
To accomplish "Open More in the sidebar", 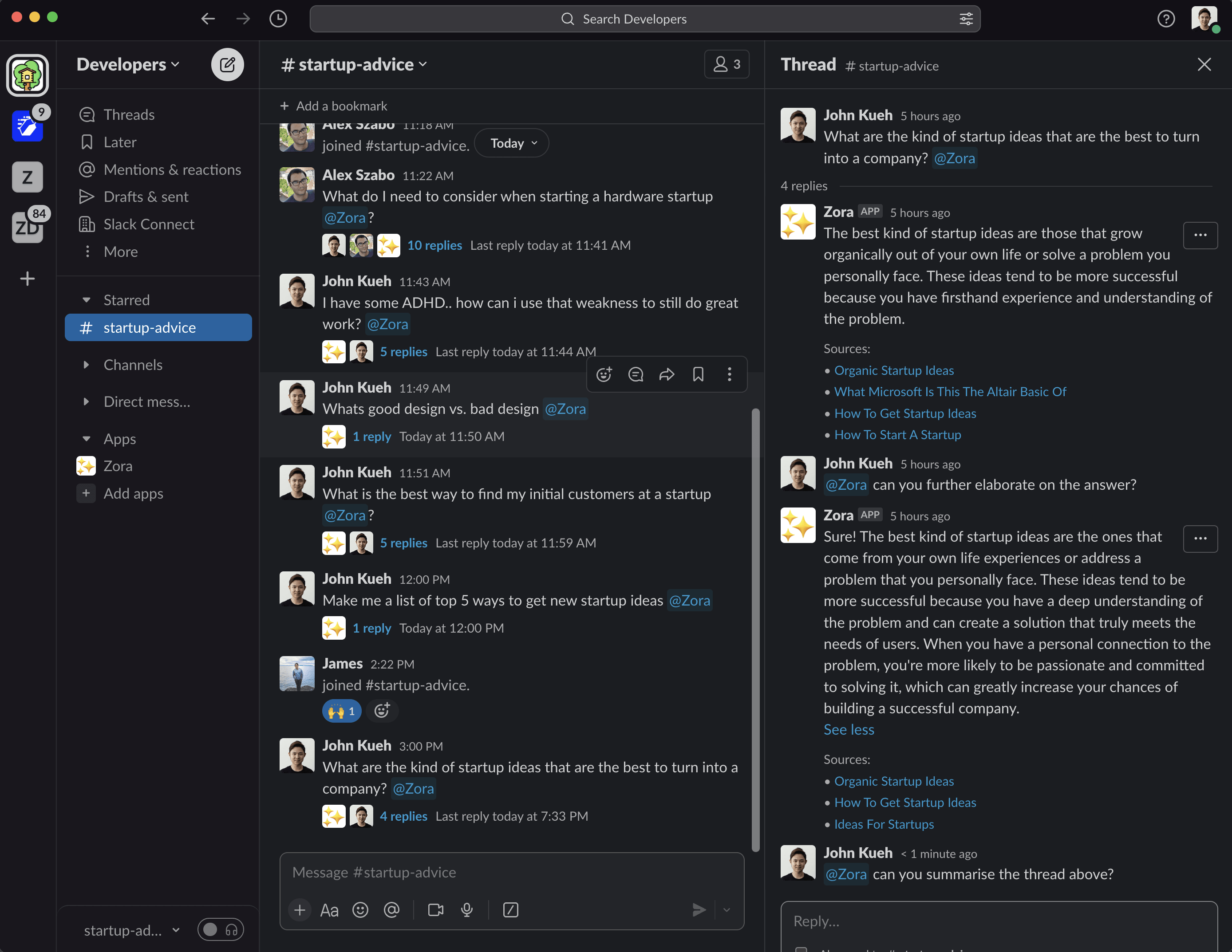I will pyautogui.click(x=158, y=252).
